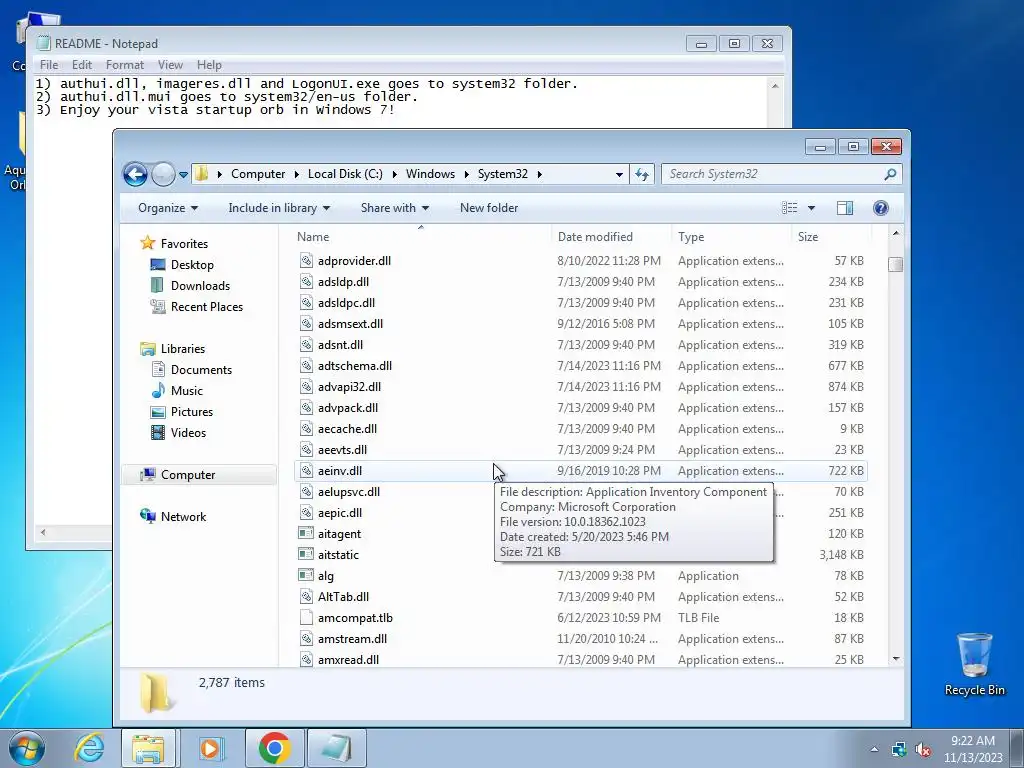1024x768 pixels.
Task: Click the Windows Start orb
Action: tap(27, 748)
